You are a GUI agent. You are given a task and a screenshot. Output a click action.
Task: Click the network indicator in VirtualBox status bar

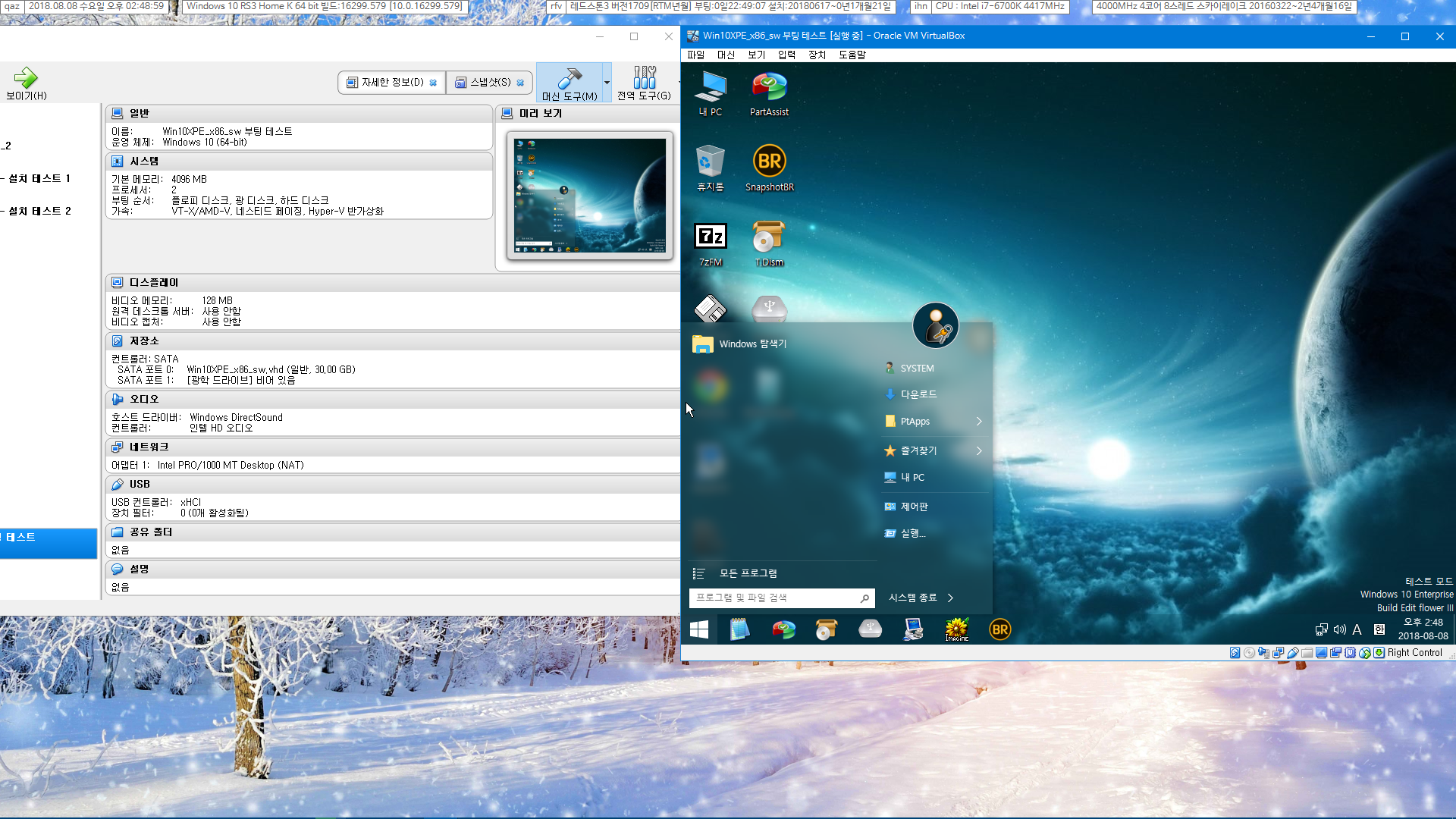1278,653
